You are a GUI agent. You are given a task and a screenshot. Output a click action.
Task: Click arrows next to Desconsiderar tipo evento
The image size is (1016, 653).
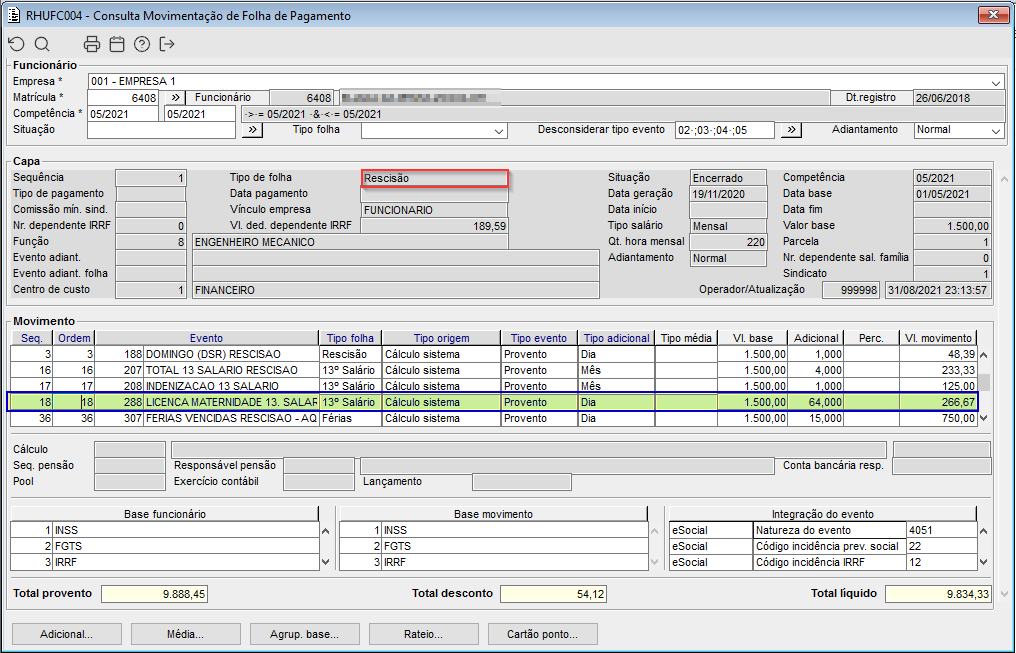pos(790,130)
